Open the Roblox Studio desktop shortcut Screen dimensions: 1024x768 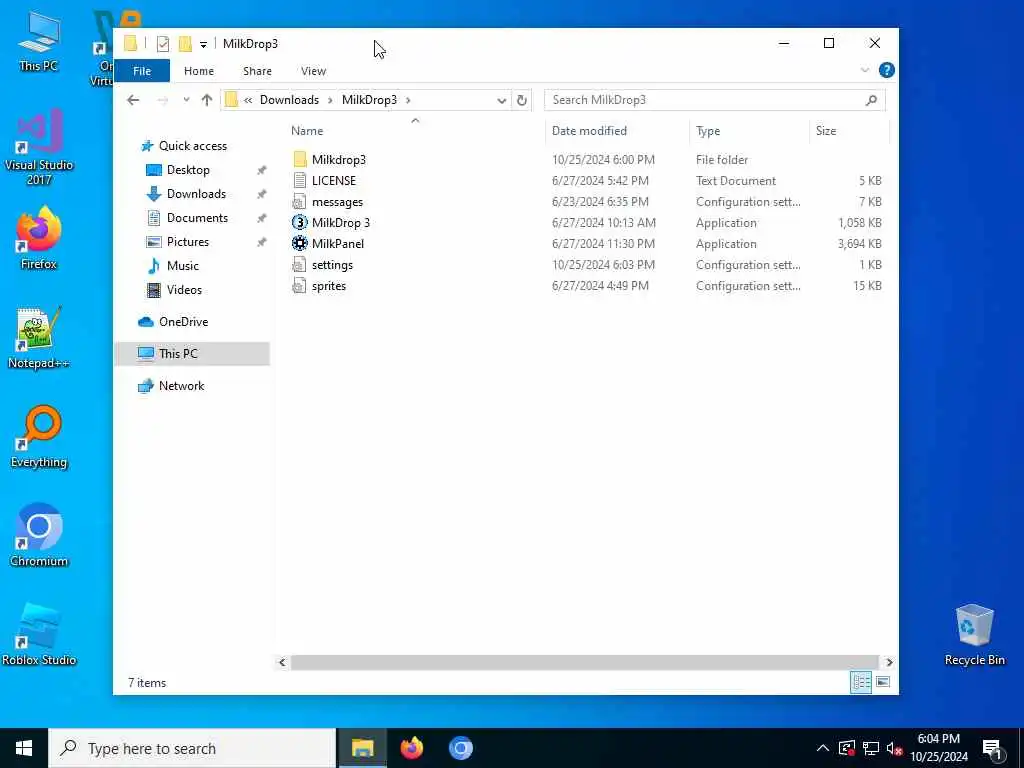coord(39,635)
